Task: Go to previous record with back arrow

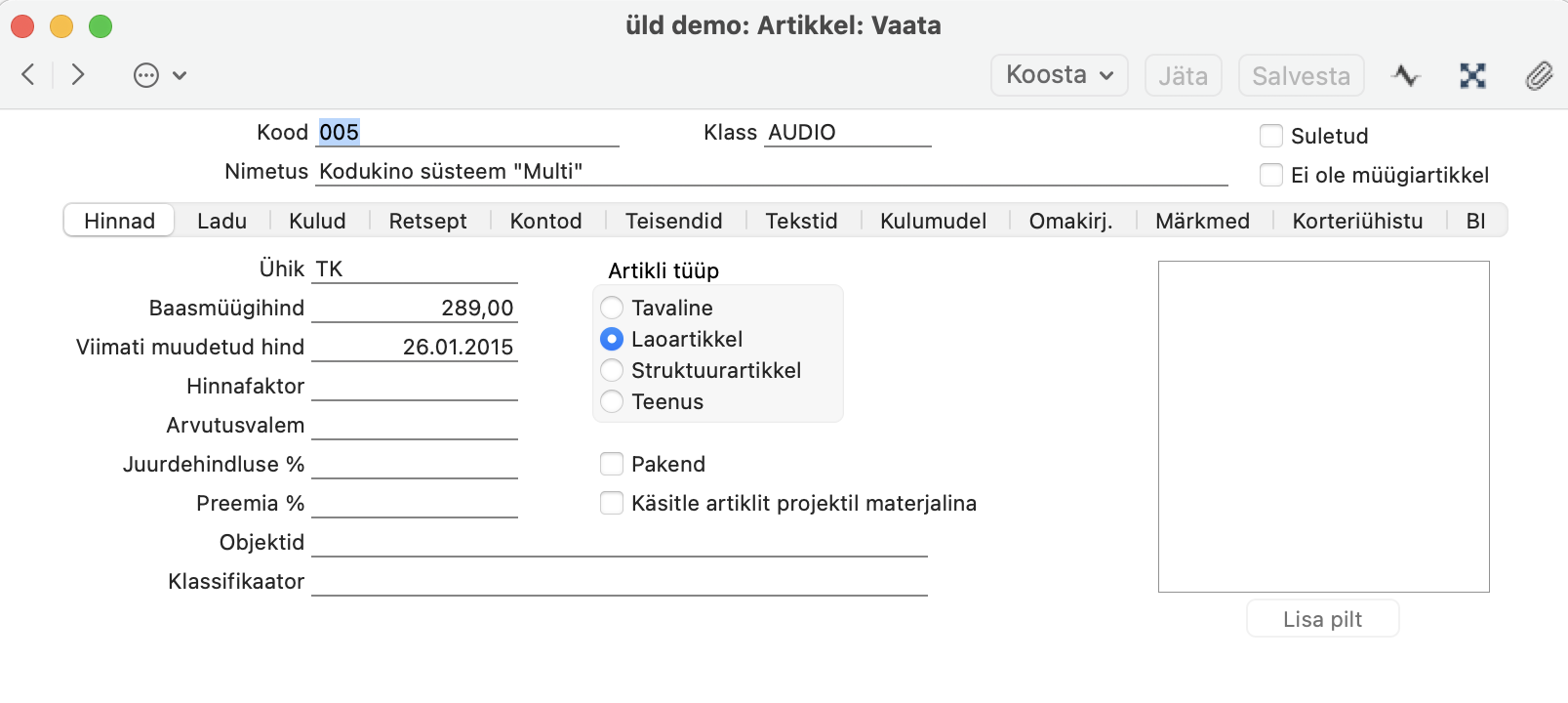Action: [28, 75]
